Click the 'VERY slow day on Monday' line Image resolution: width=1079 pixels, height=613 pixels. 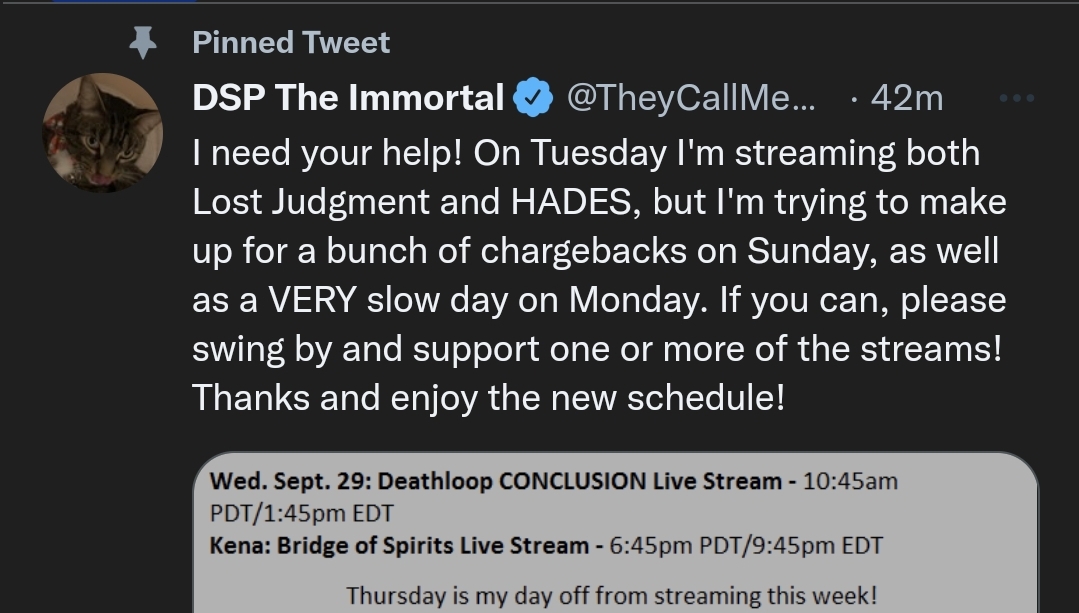tap(599, 300)
